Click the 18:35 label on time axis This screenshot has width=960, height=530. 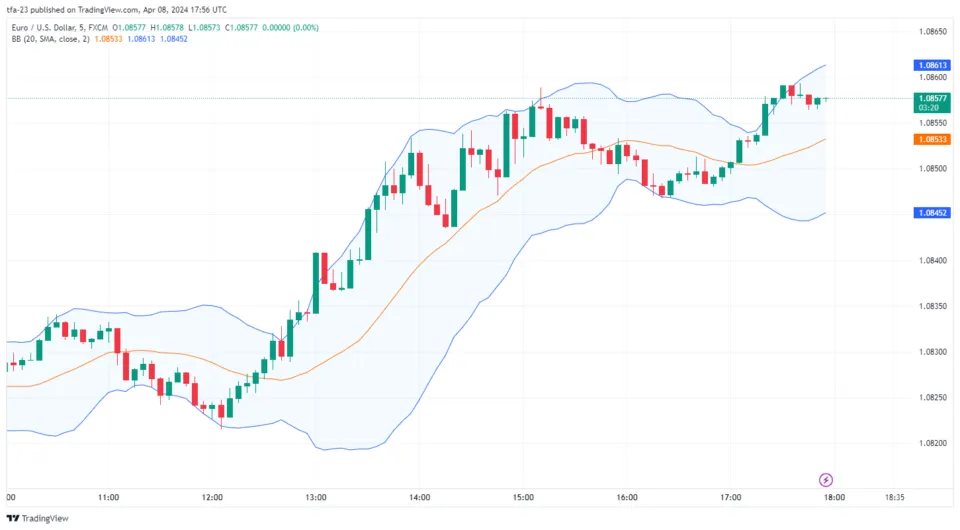pyautogui.click(x=896, y=497)
